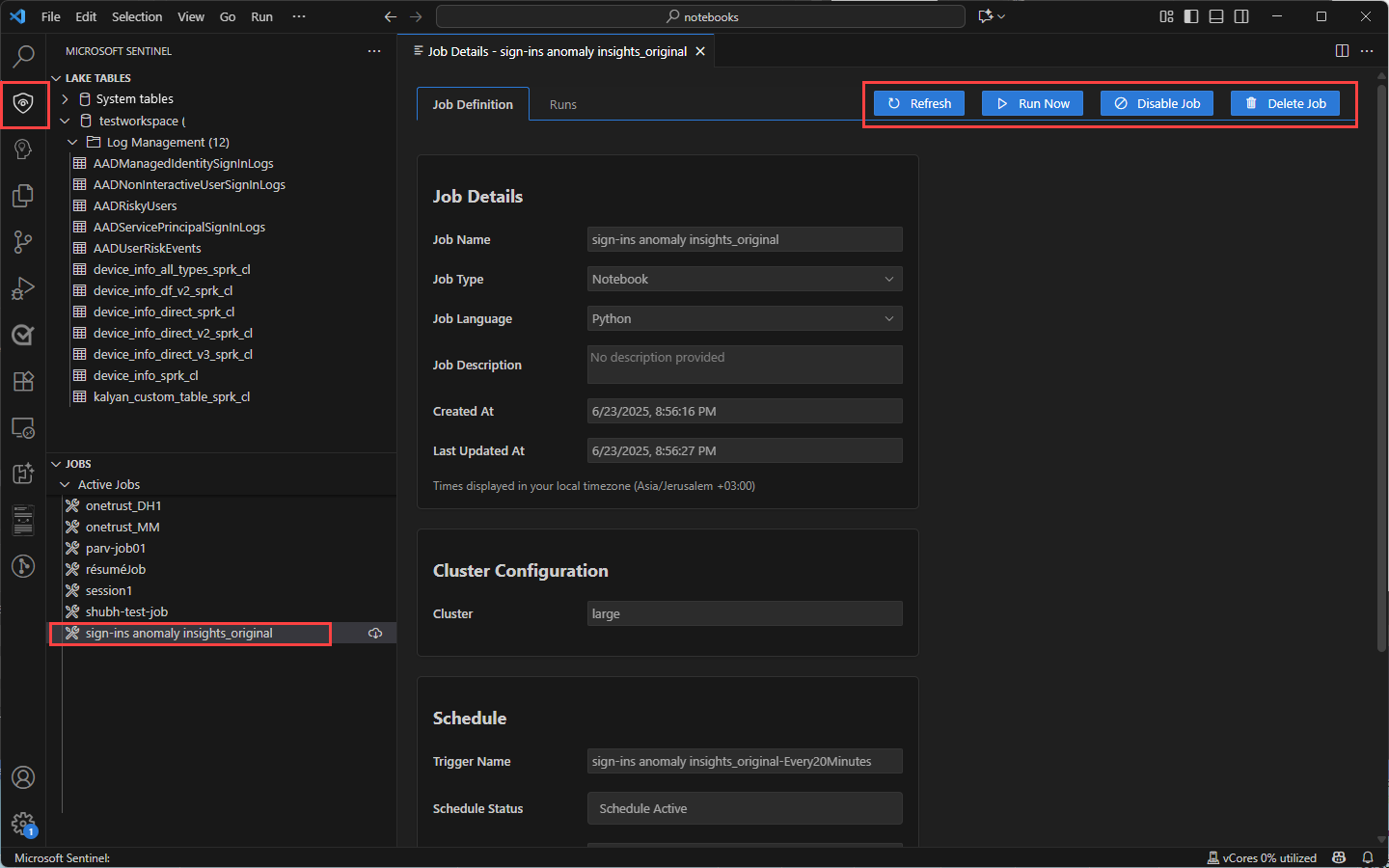Open the Selection menu
Image resolution: width=1389 pixels, height=868 pixels.
pos(137,16)
